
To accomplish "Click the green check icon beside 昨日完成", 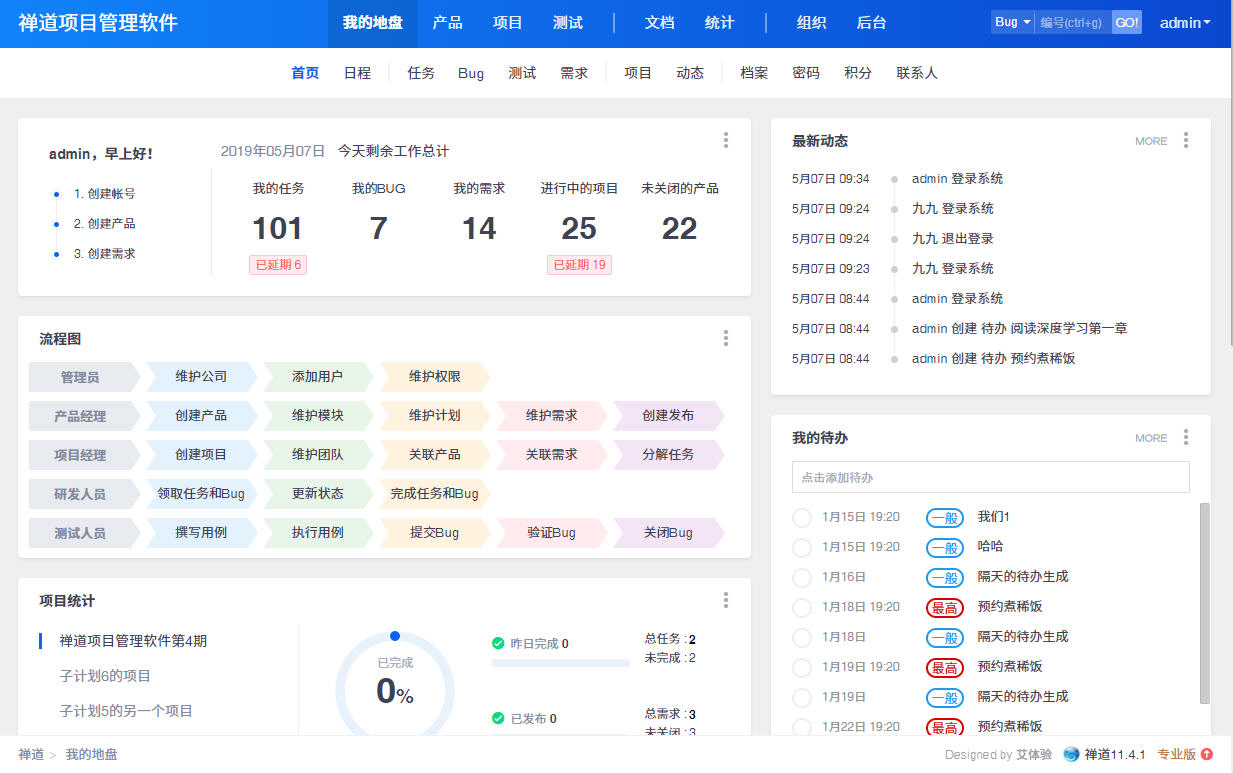I will click(x=498, y=644).
